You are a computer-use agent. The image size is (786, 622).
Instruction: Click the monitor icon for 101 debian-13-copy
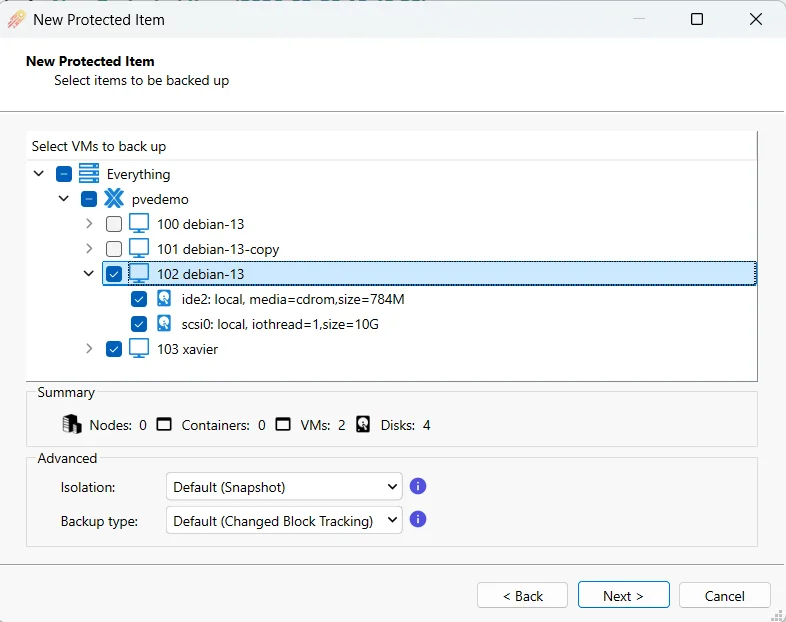tap(139, 249)
